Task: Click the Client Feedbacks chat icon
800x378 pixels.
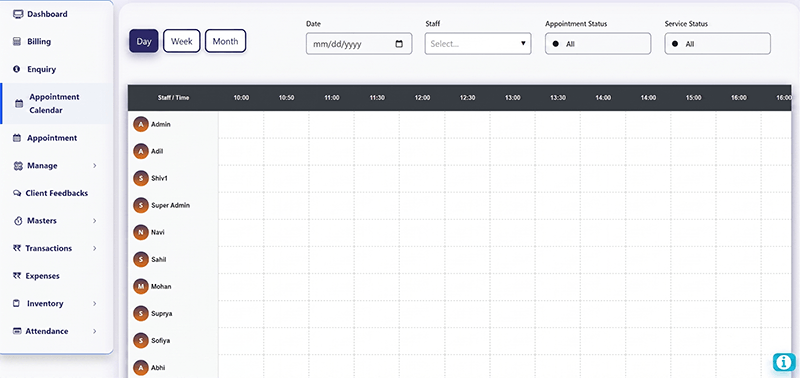Action: pyautogui.click(x=16, y=194)
